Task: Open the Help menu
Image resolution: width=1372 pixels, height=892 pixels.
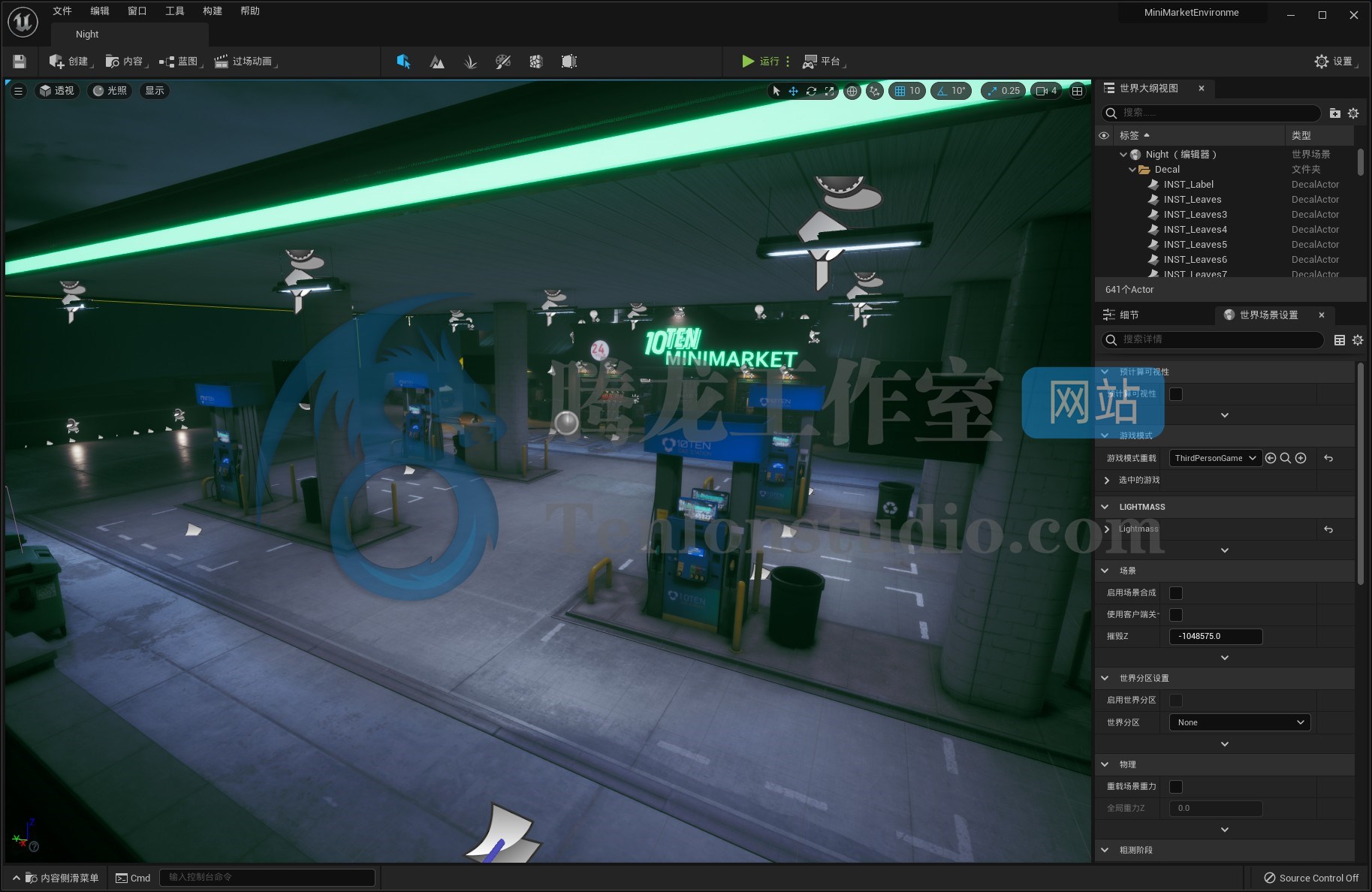Action: tap(250, 11)
